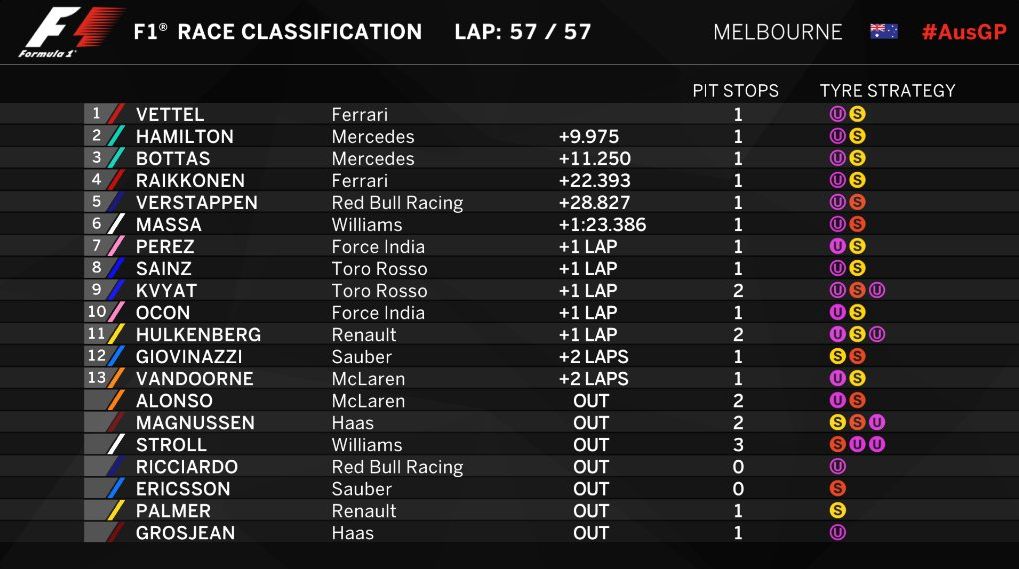Click Palmer's soft tyre icon
This screenshot has width=1019, height=569.
[838, 511]
